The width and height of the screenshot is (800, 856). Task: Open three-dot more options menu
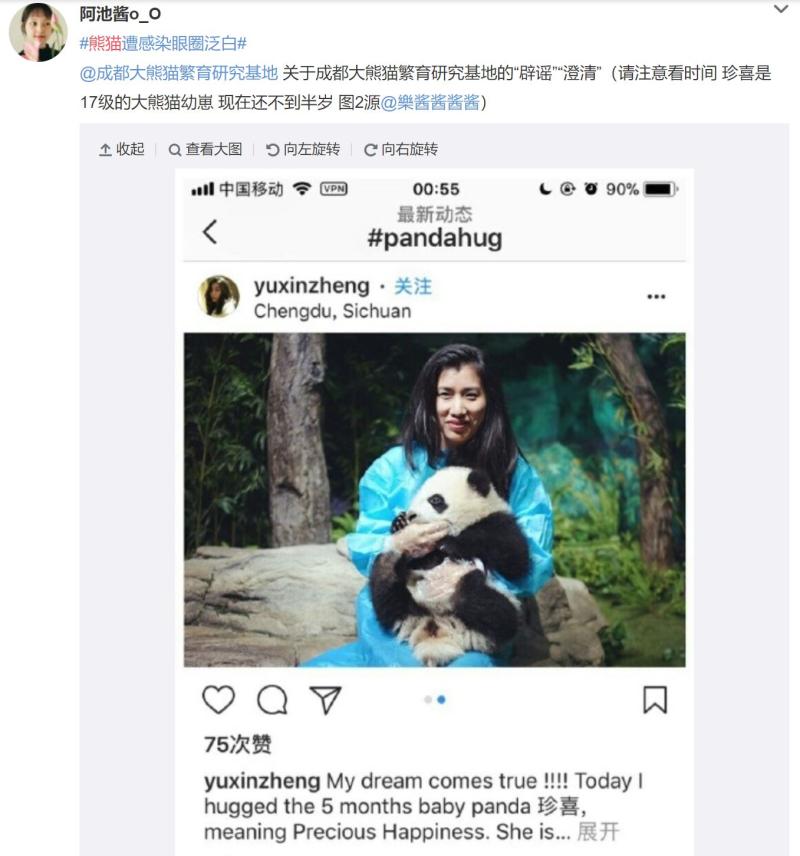[656, 296]
